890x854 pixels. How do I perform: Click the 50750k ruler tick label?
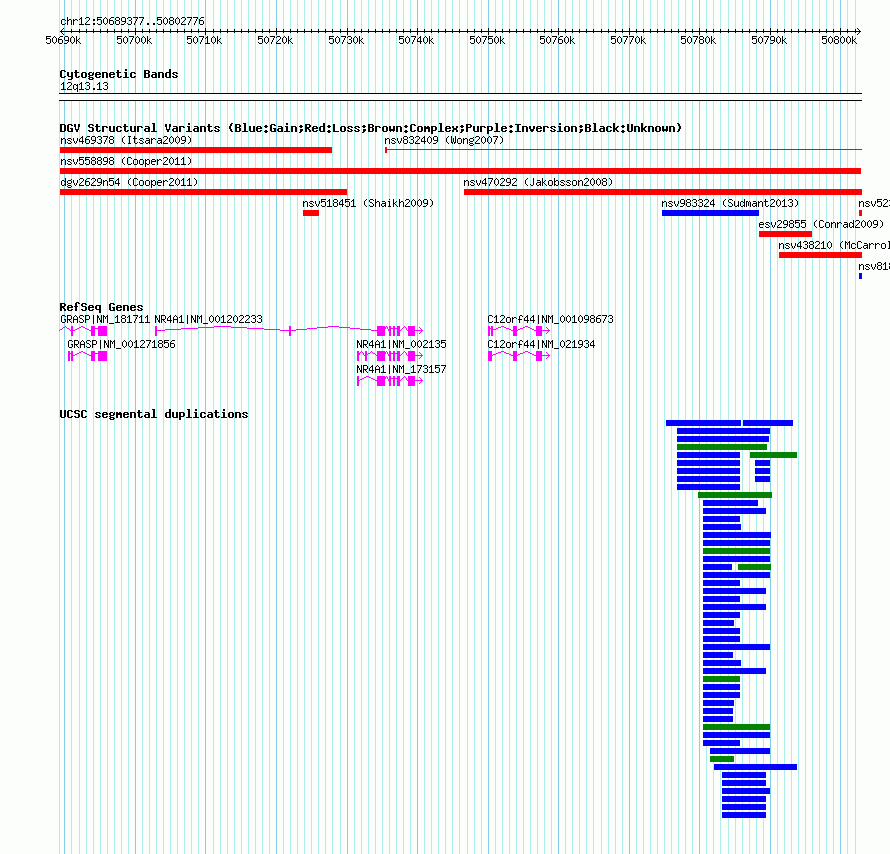(487, 40)
